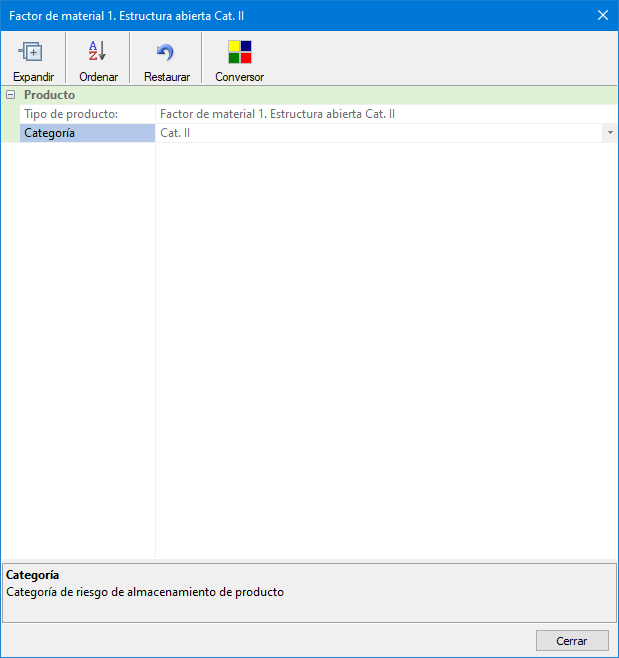Click the 'Restaurar' text label in toolbar
619x658 pixels.
coord(167,77)
